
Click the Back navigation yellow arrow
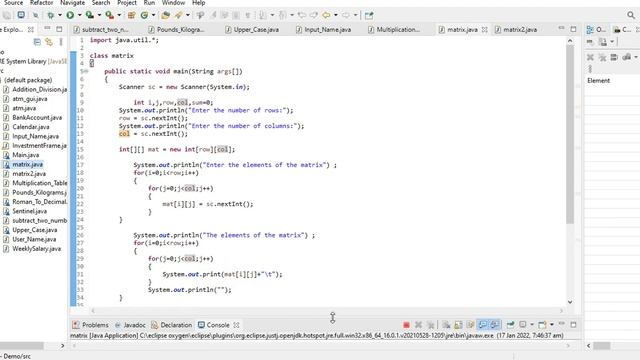point(326,16)
